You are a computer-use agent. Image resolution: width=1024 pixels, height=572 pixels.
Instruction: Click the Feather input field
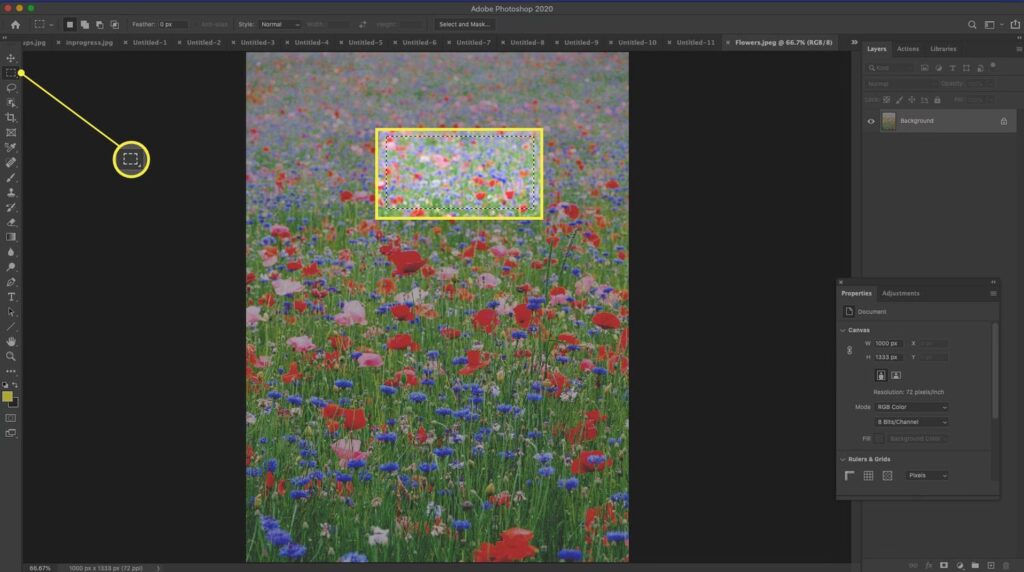pos(172,24)
